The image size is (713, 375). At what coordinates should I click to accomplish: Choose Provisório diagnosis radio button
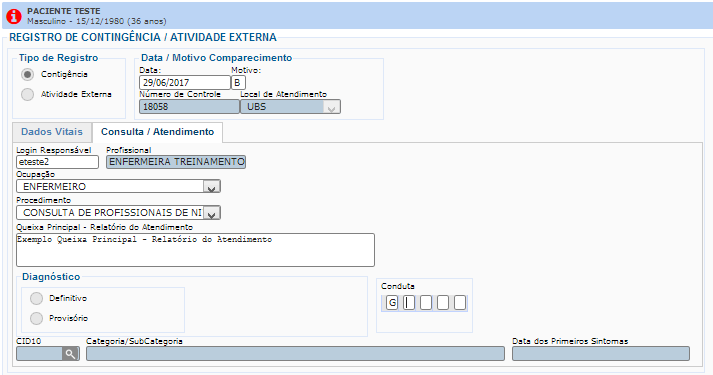pos(36,318)
